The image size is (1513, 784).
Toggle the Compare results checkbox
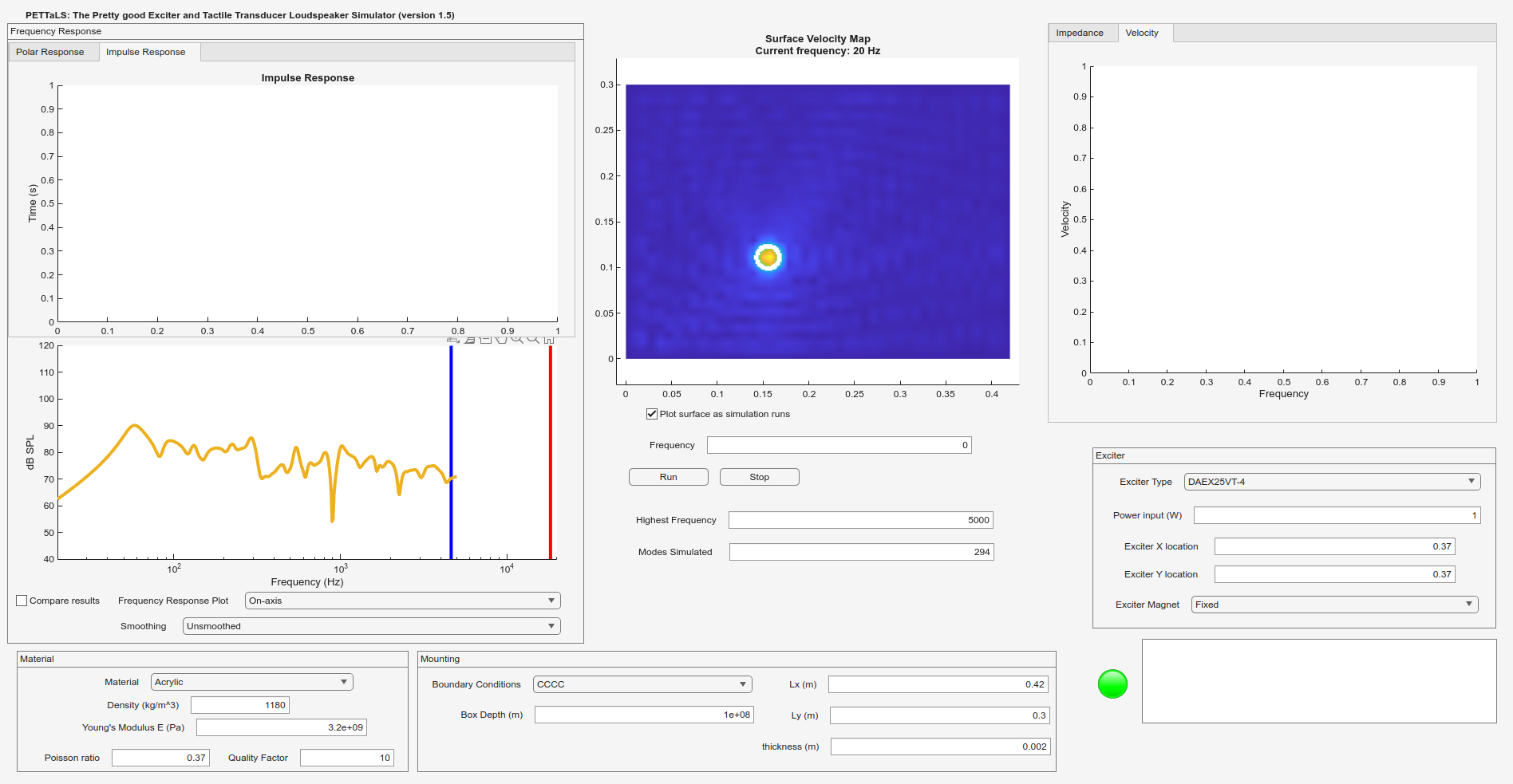tap(22, 601)
